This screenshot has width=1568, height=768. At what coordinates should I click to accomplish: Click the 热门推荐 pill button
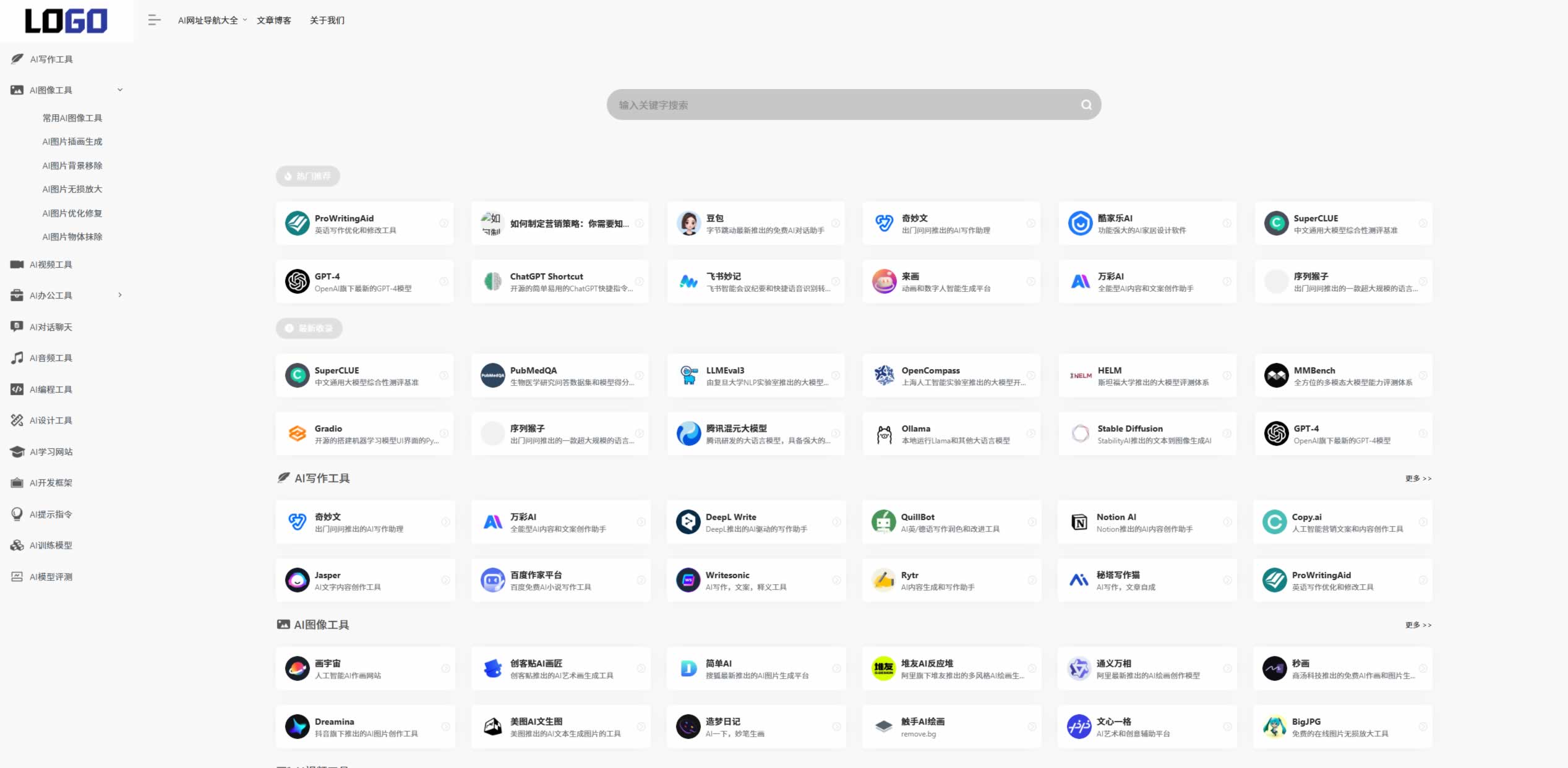pos(307,176)
